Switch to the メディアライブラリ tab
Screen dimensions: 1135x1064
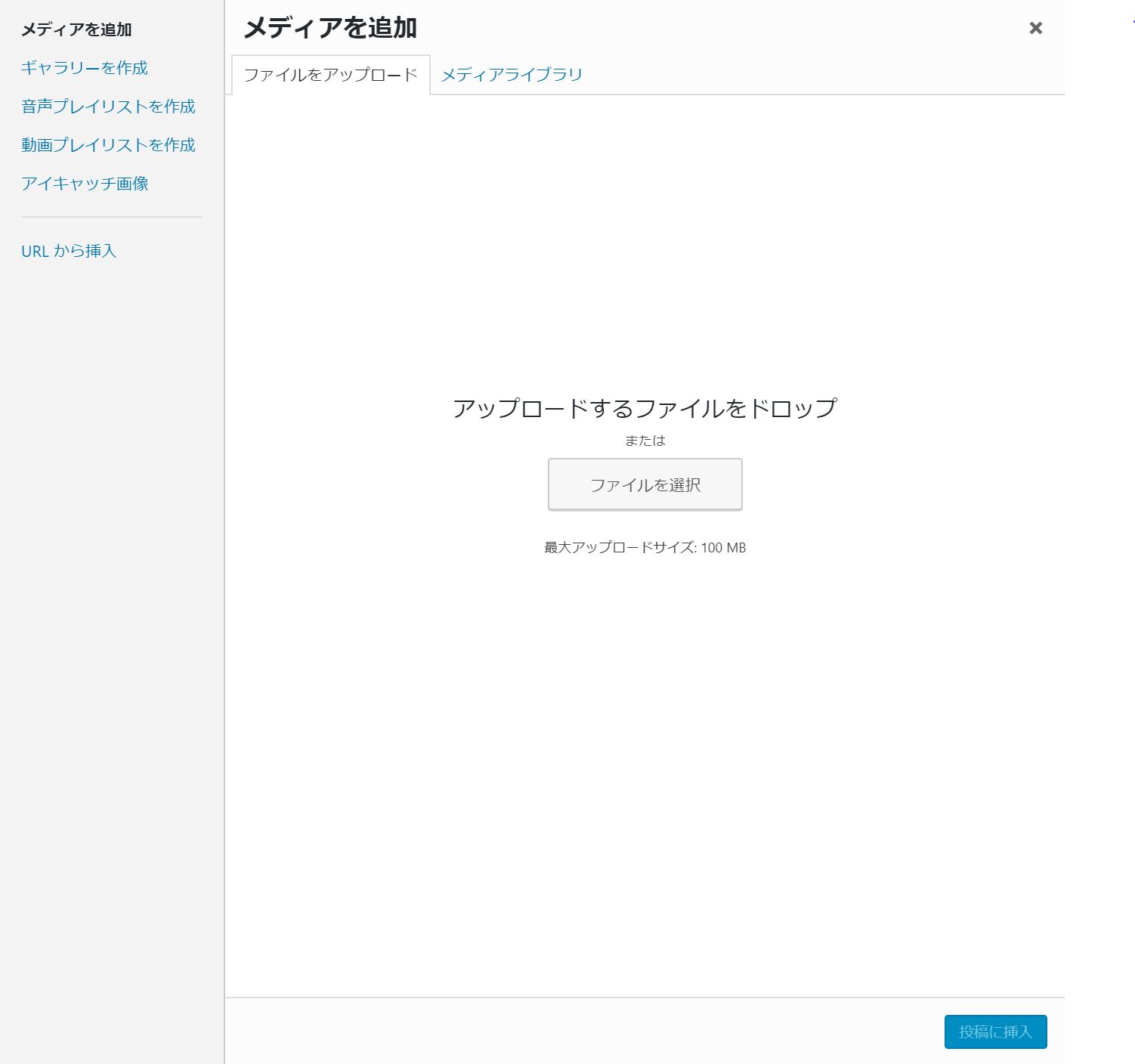coord(512,75)
